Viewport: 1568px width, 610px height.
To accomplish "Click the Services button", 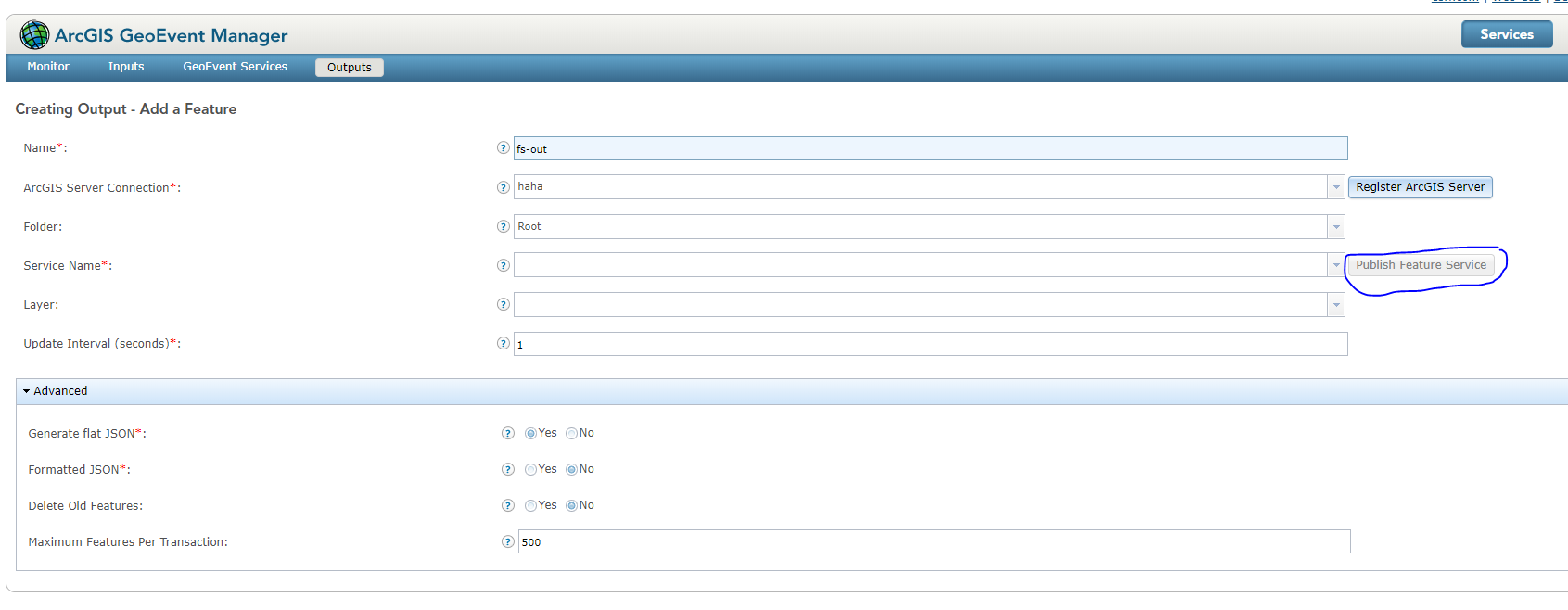I will coord(1507,34).
